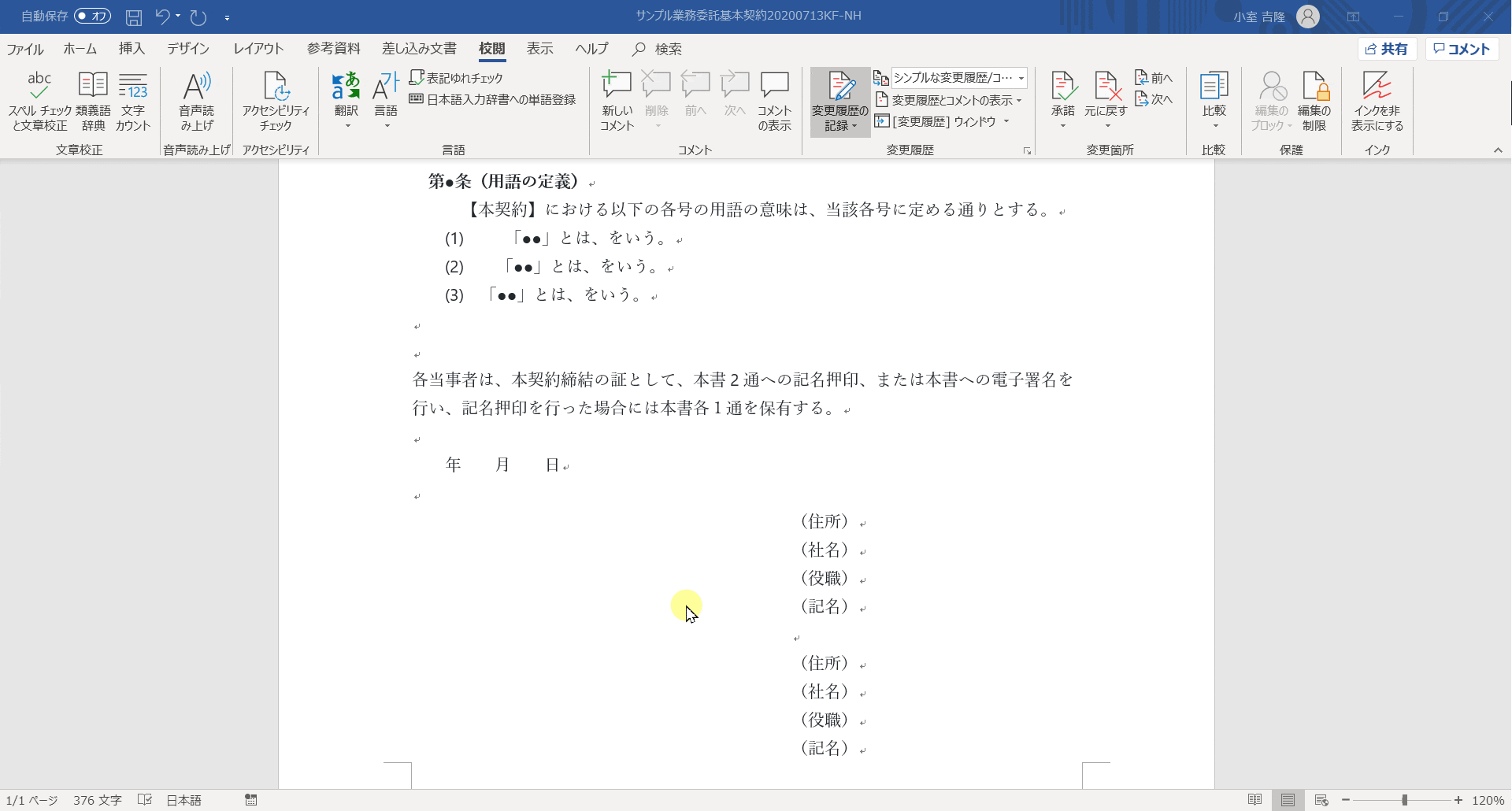Run spell check and grammar (スペルチェックと文章校正)
Image resolution: width=1512 pixels, height=811 pixels.
[x=39, y=101]
